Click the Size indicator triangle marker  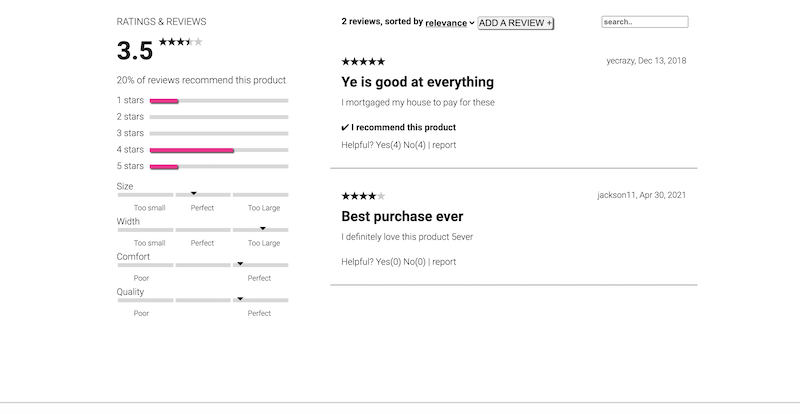[x=194, y=193]
